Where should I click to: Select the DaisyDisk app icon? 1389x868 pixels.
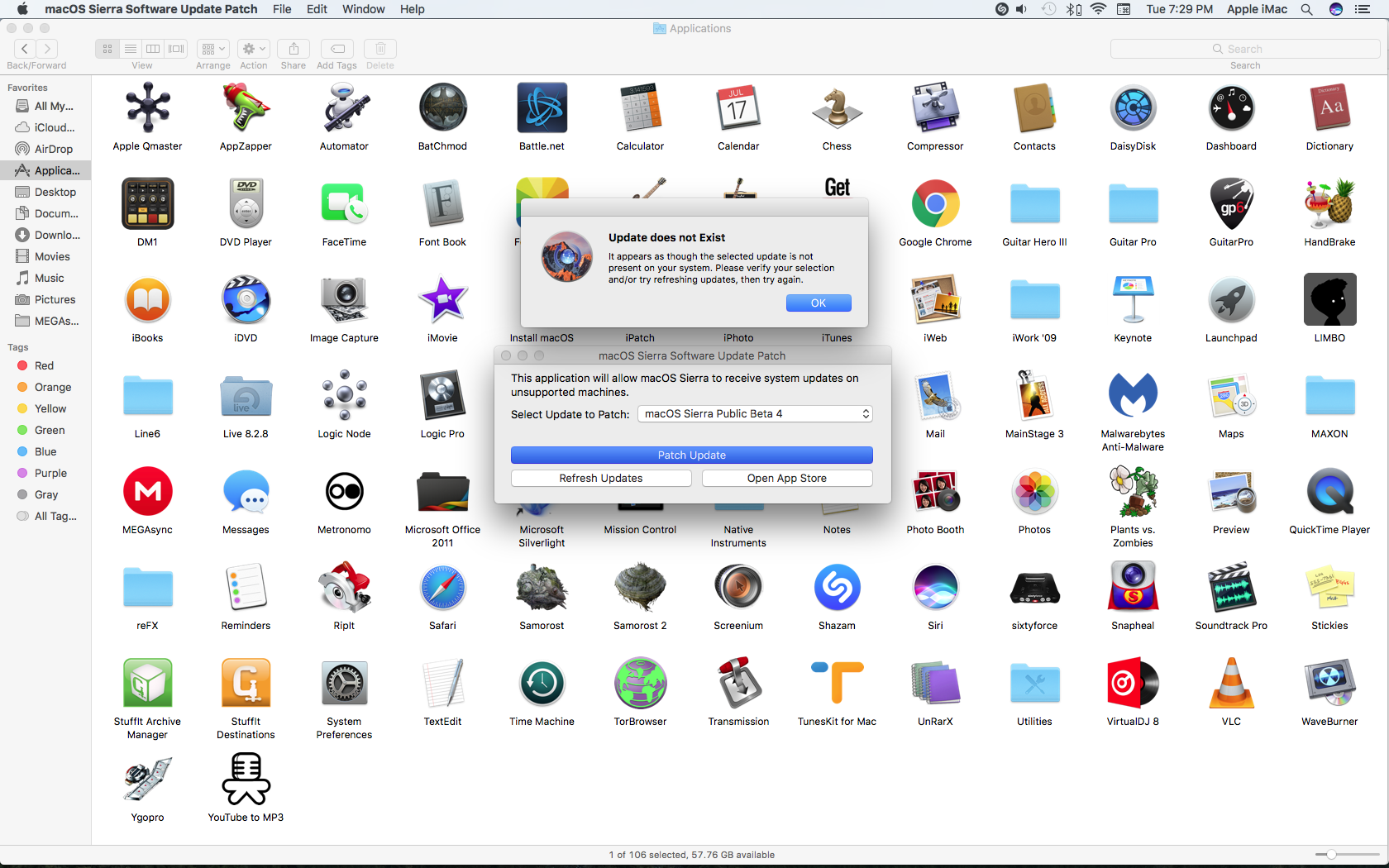[1133, 107]
